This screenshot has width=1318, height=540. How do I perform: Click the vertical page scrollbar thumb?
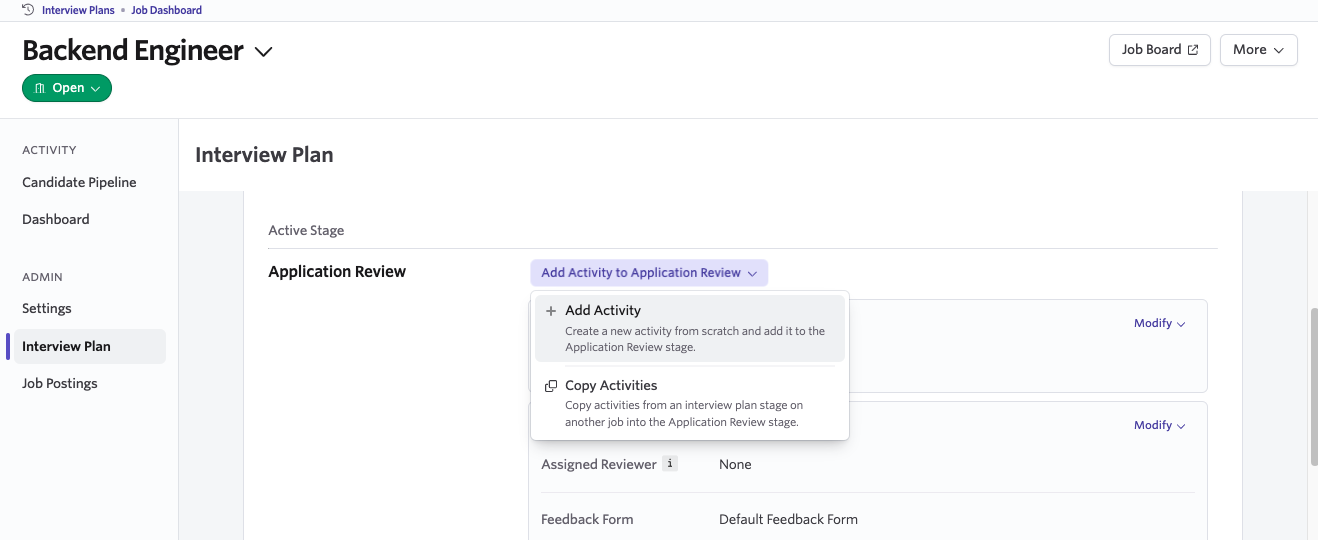1313,387
